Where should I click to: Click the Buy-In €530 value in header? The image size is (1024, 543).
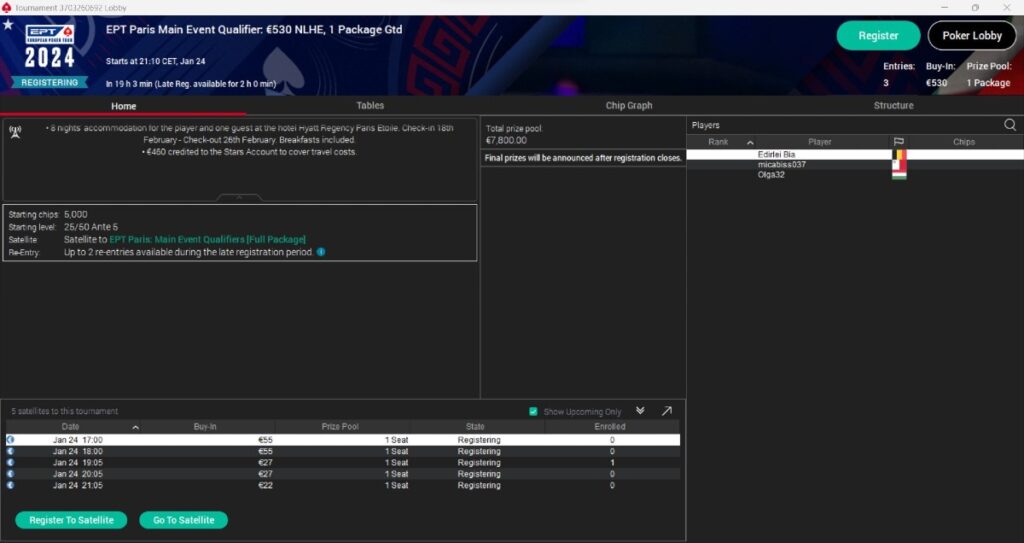(936, 83)
